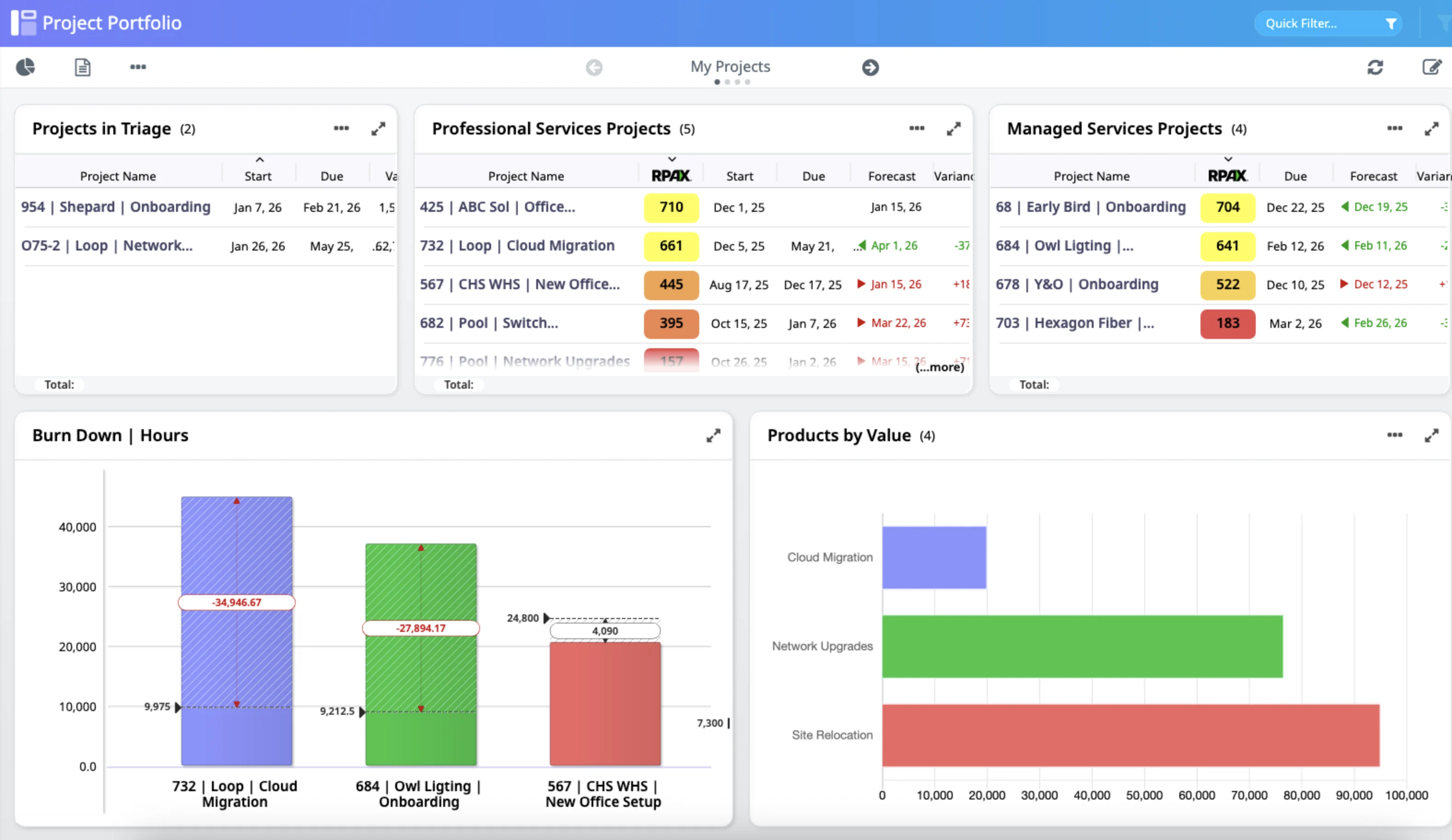
Task: Select second page indicator dot
Action: 727,82
